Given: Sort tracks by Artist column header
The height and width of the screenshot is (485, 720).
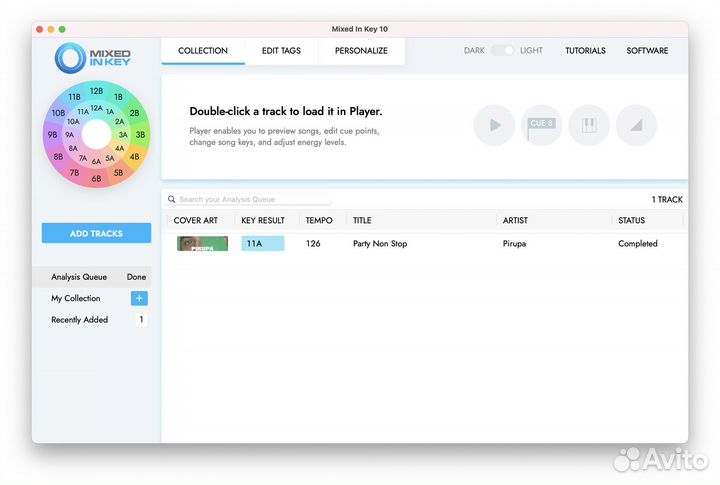Looking at the screenshot, I should click(x=515, y=220).
